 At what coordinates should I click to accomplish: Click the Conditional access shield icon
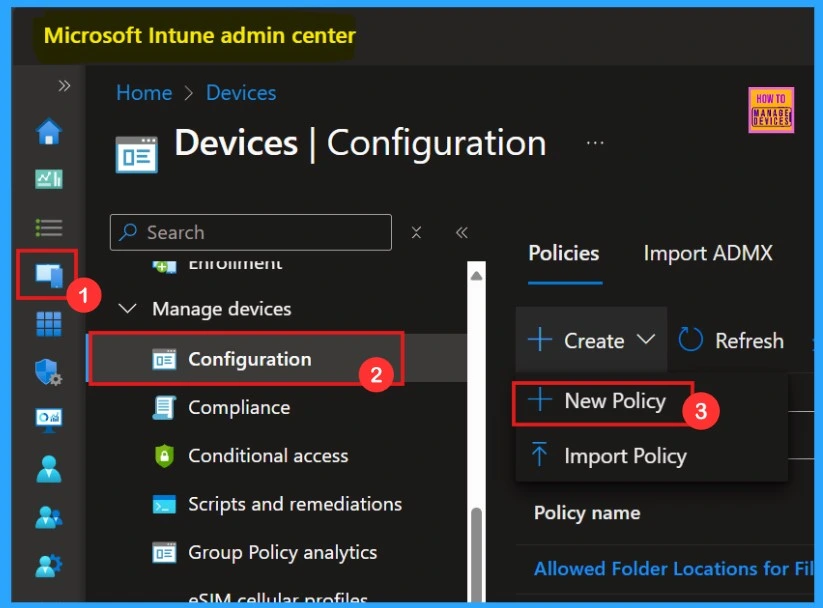pos(164,456)
